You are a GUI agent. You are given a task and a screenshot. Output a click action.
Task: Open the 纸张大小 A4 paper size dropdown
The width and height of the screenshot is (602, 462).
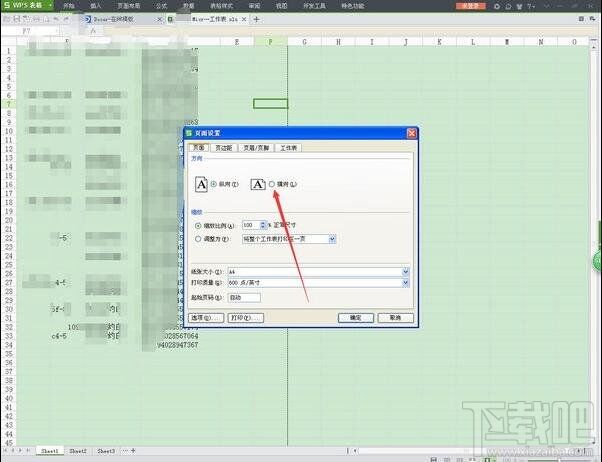tap(406, 271)
